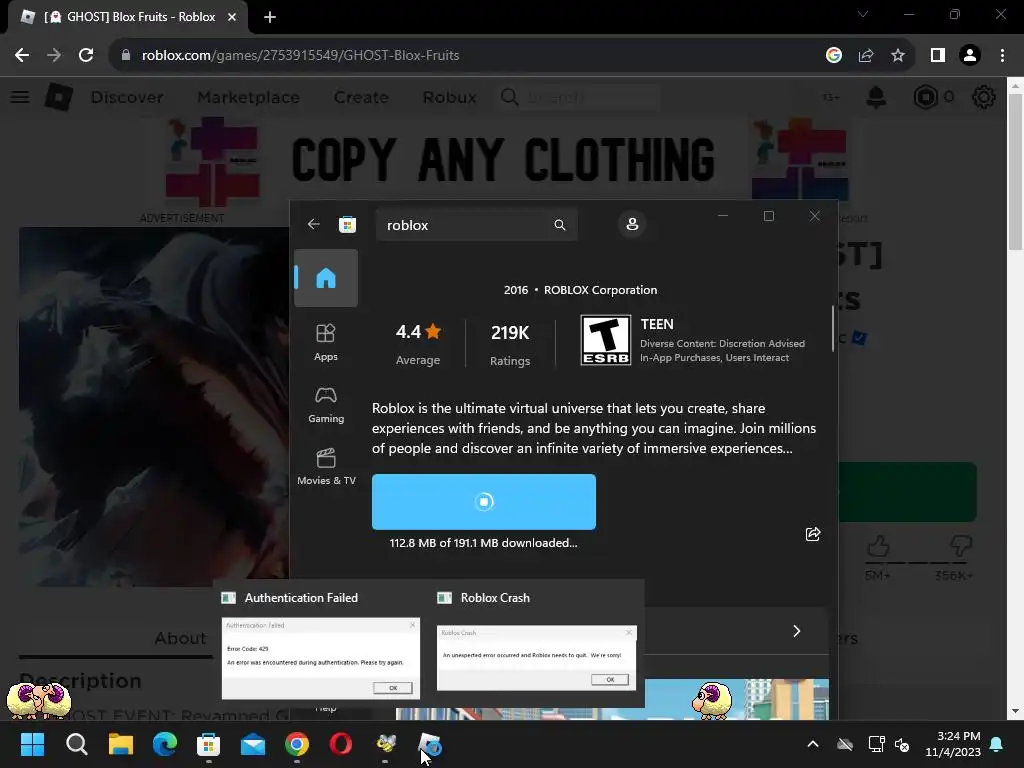Close the GHOST Blox Fruits tab
Image resolution: width=1024 pixels, height=768 pixels.
232,17
